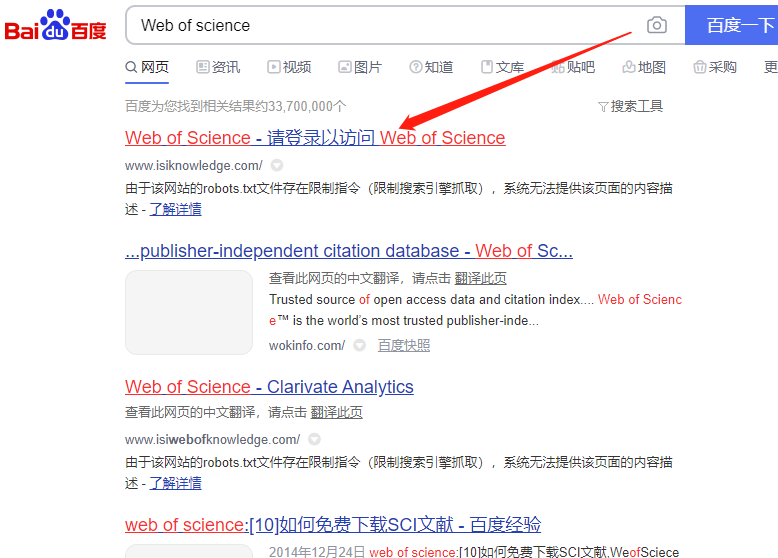Click wokinfo.com/ URL text

(307, 345)
